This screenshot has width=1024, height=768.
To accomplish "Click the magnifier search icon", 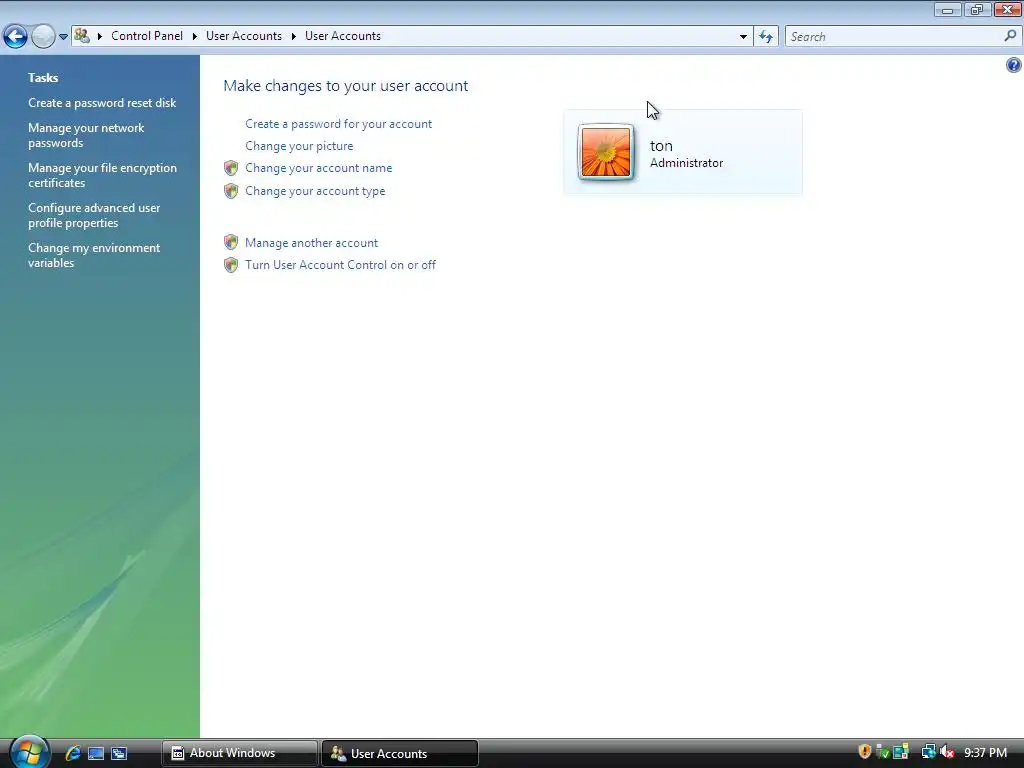I will pyautogui.click(x=1010, y=37).
